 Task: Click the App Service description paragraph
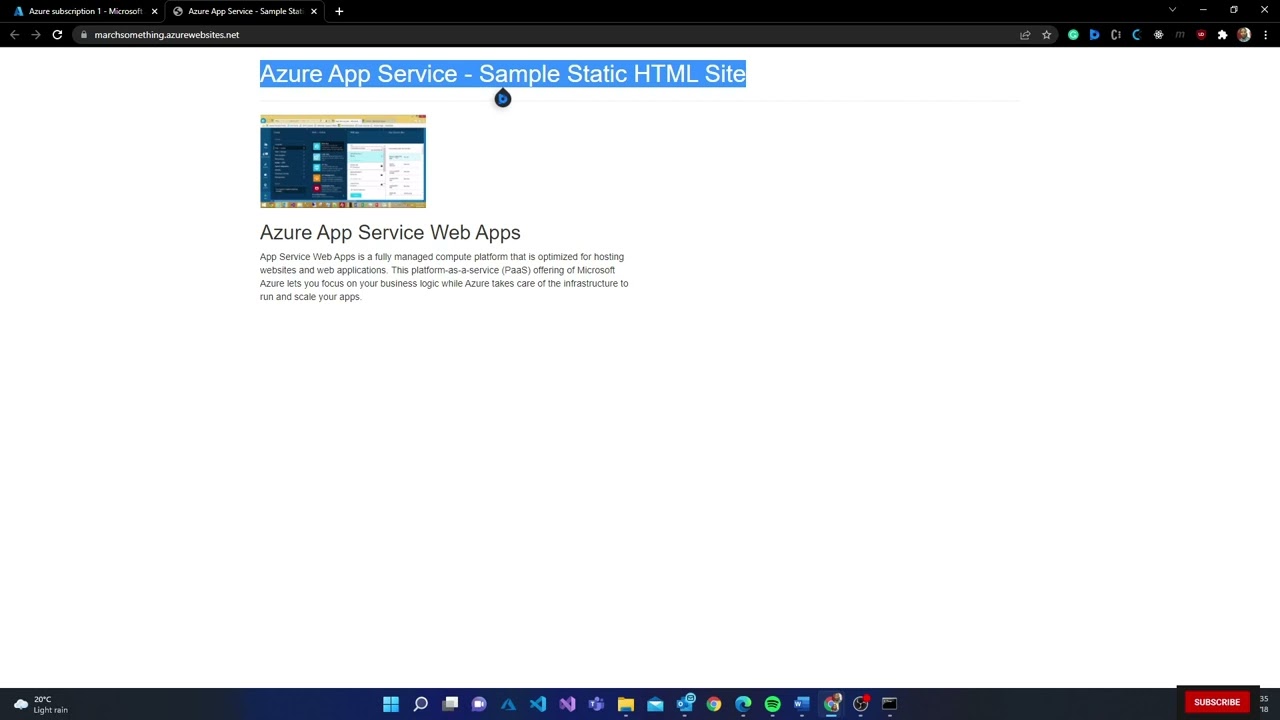pos(444,277)
